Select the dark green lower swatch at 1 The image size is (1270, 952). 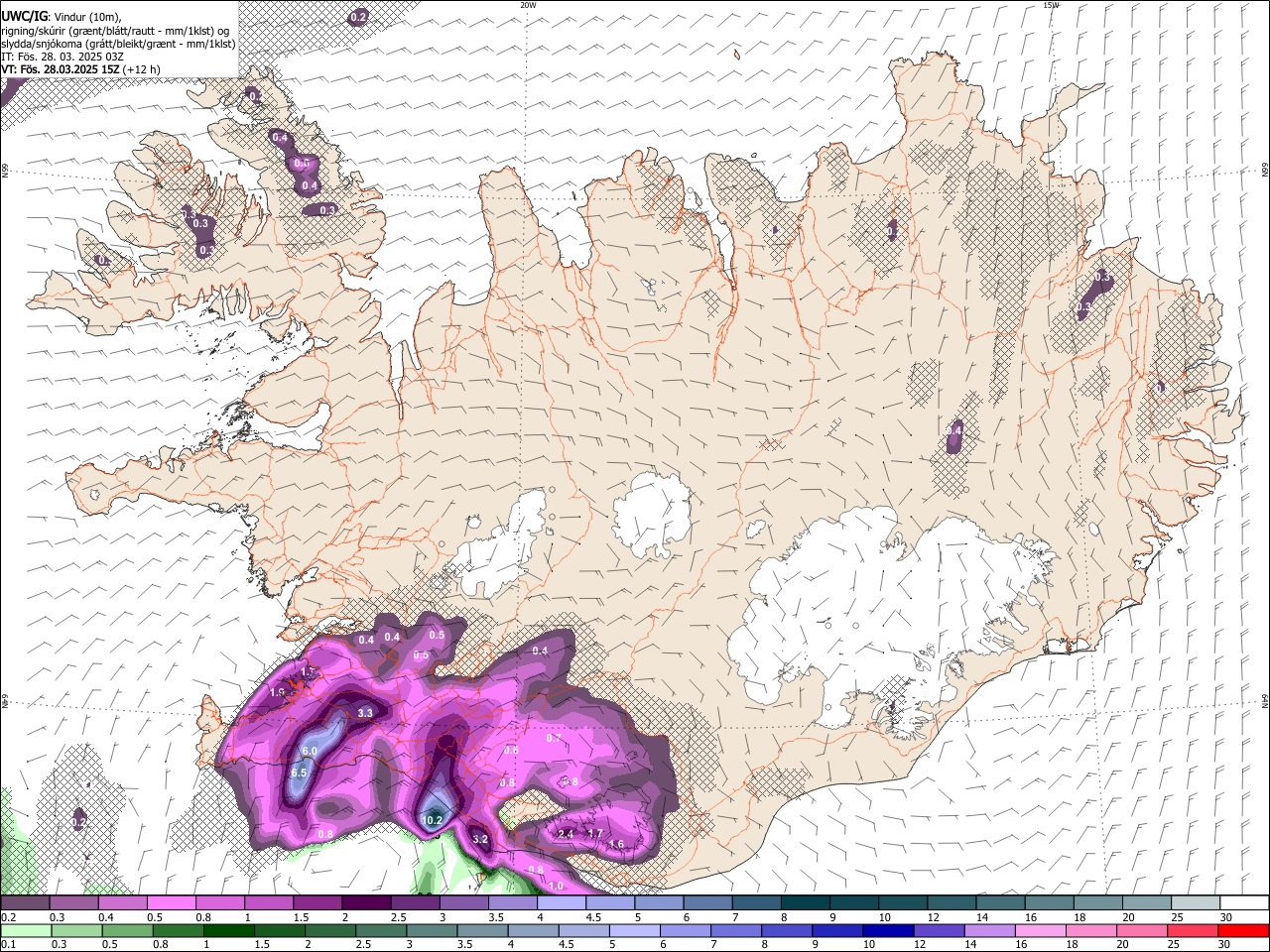coord(228,930)
